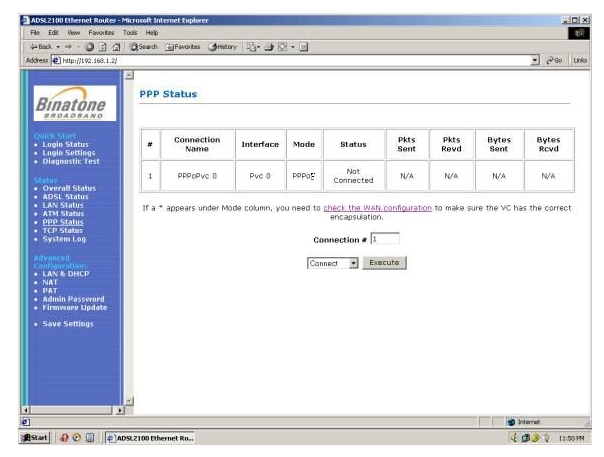Expand the Back button history arrow
The image size is (604, 457).
[58, 47]
